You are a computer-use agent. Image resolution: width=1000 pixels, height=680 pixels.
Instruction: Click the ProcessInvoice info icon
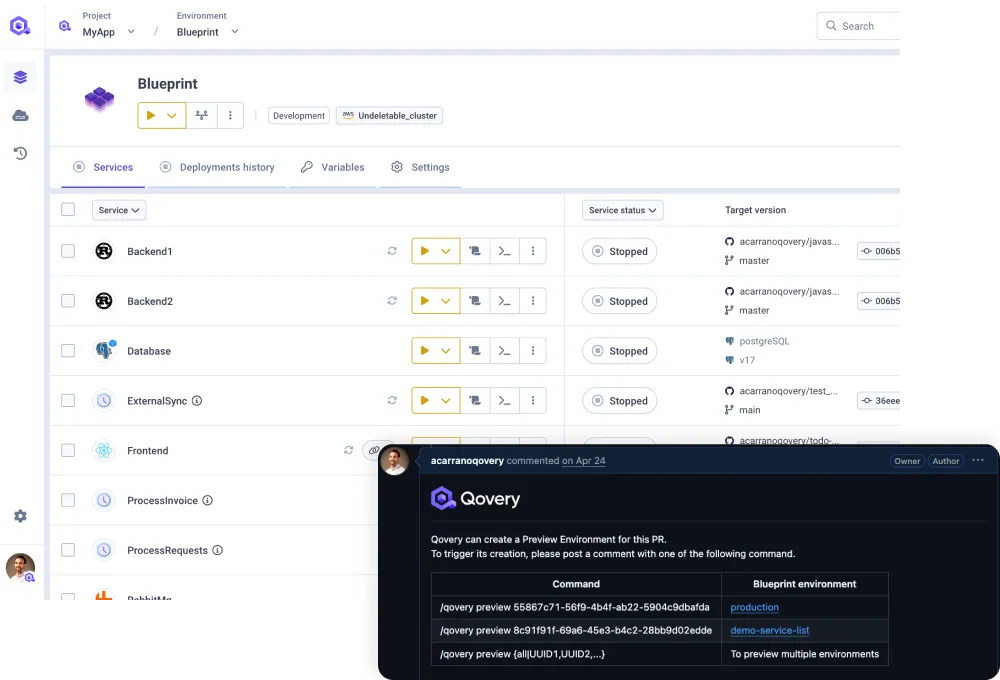point(207,500)
